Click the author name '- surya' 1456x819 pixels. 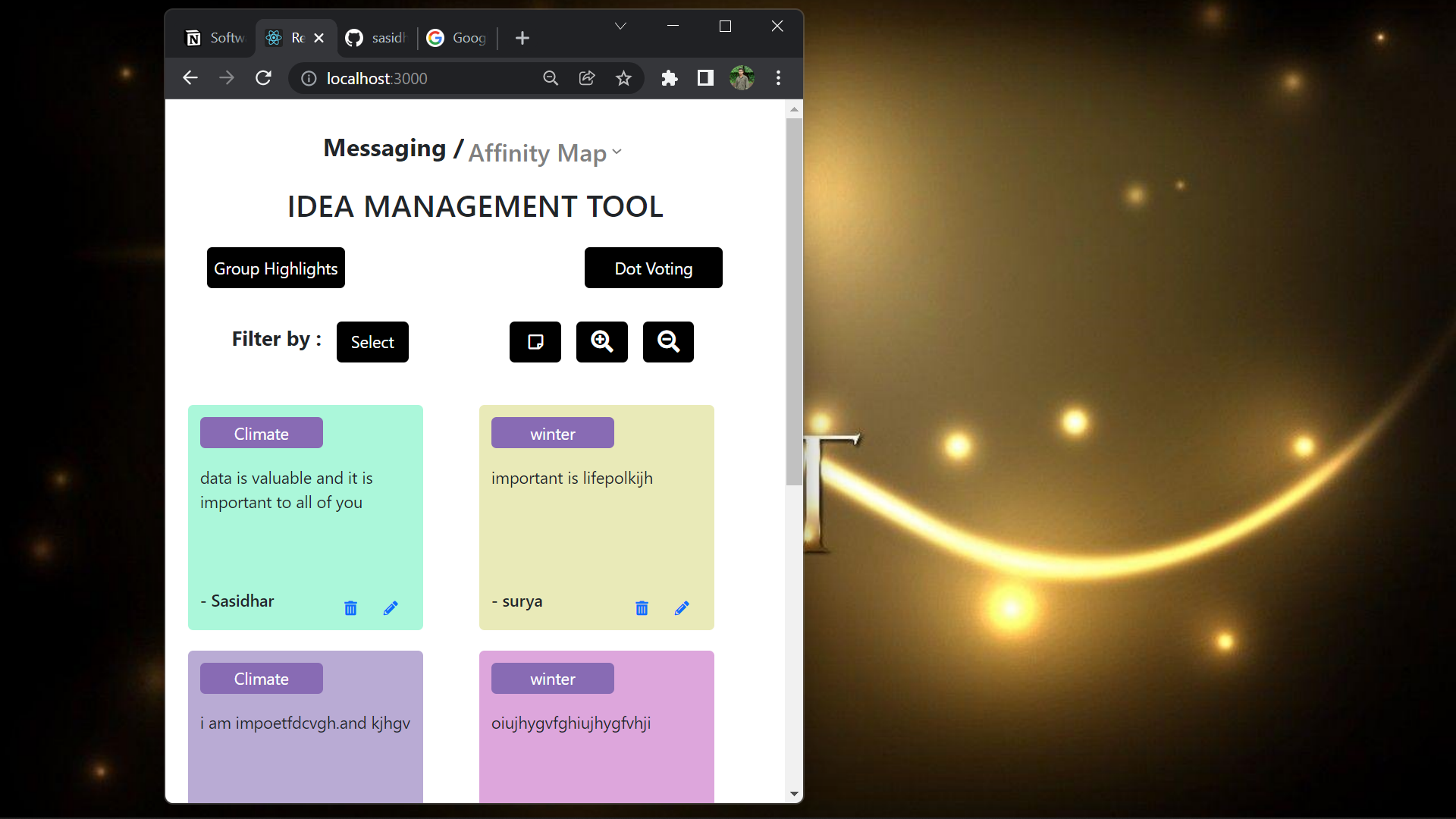coord(517,601)
